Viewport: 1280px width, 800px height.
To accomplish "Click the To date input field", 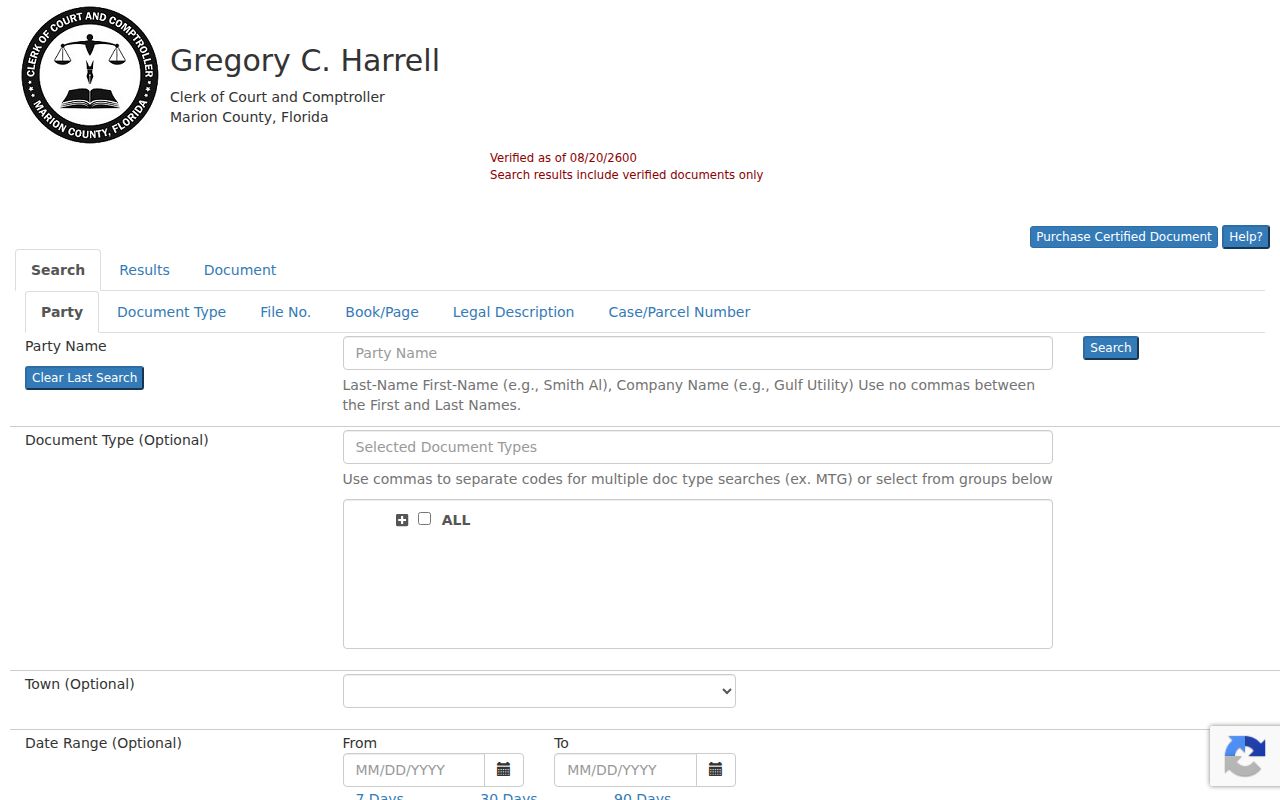I will tap(626, 770).
